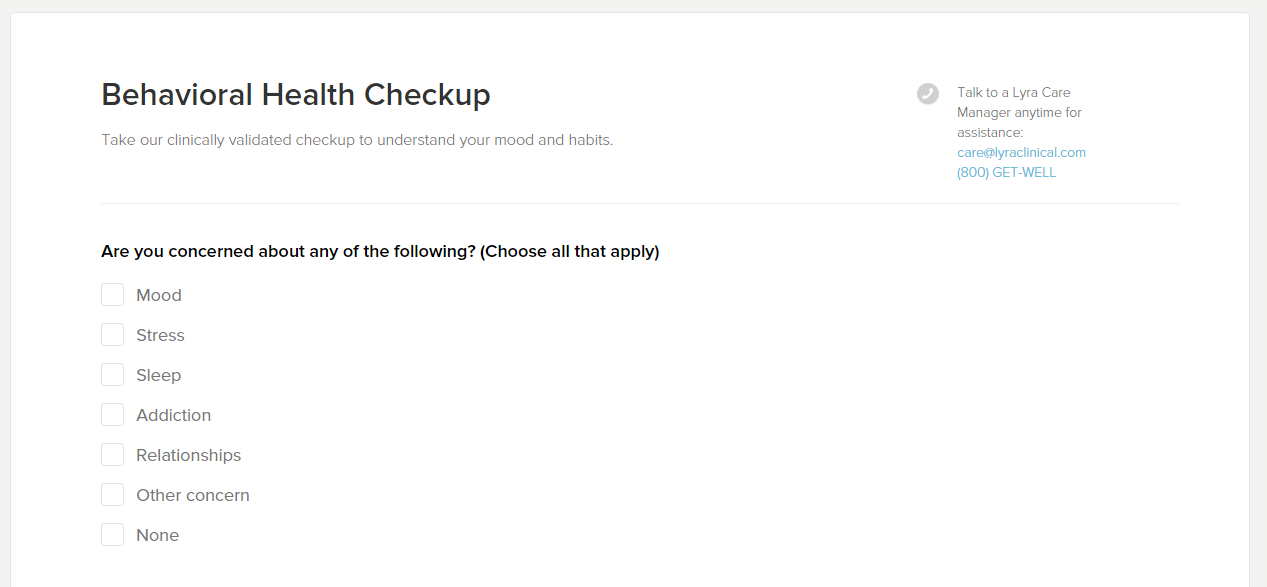Tick the Other concern checkbox
The image size is (1267, 587).
(113, 495)
